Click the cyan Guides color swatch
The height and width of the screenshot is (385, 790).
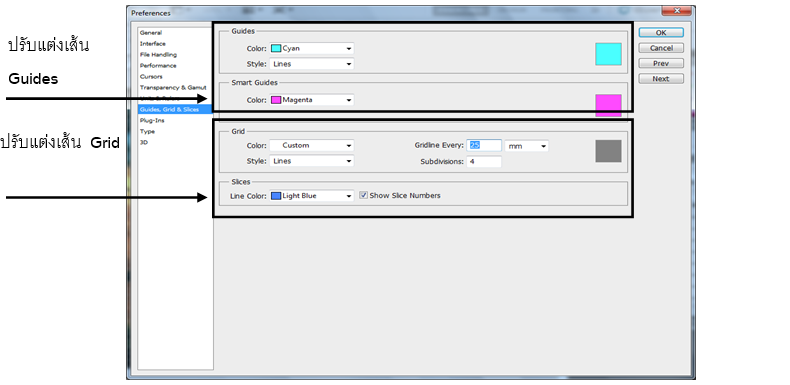[608, 54]
